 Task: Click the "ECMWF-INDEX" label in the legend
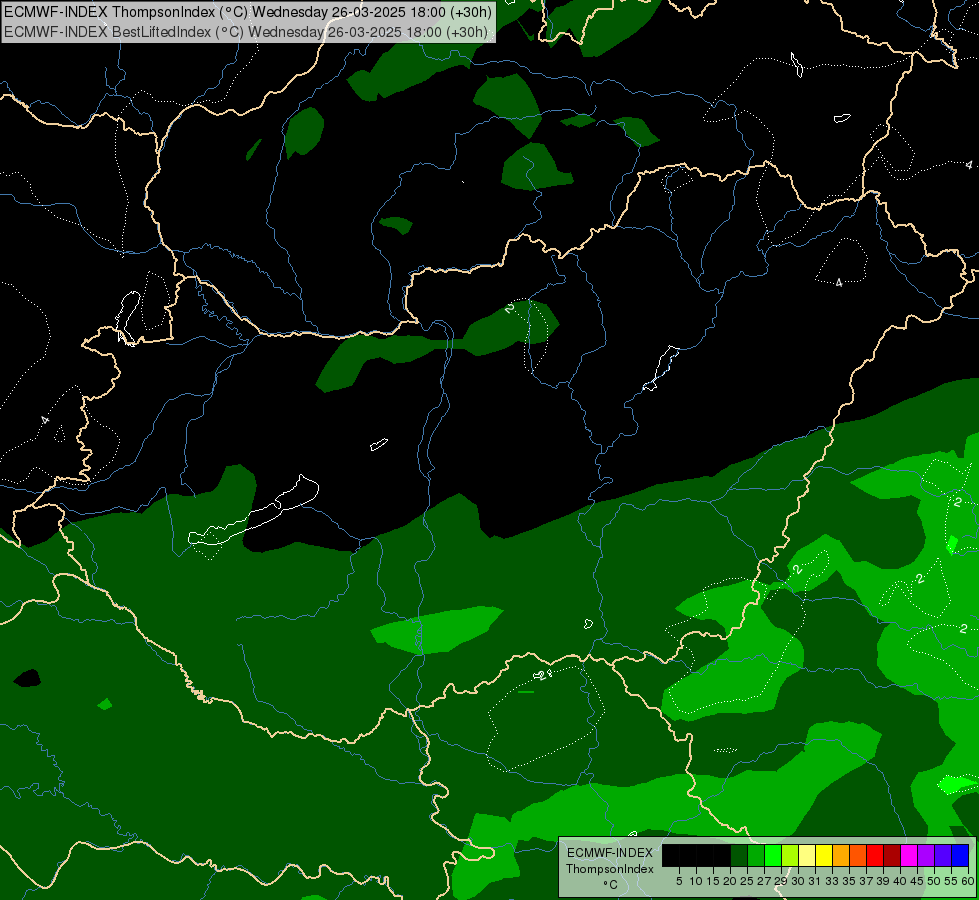click(x=610, y=853)
